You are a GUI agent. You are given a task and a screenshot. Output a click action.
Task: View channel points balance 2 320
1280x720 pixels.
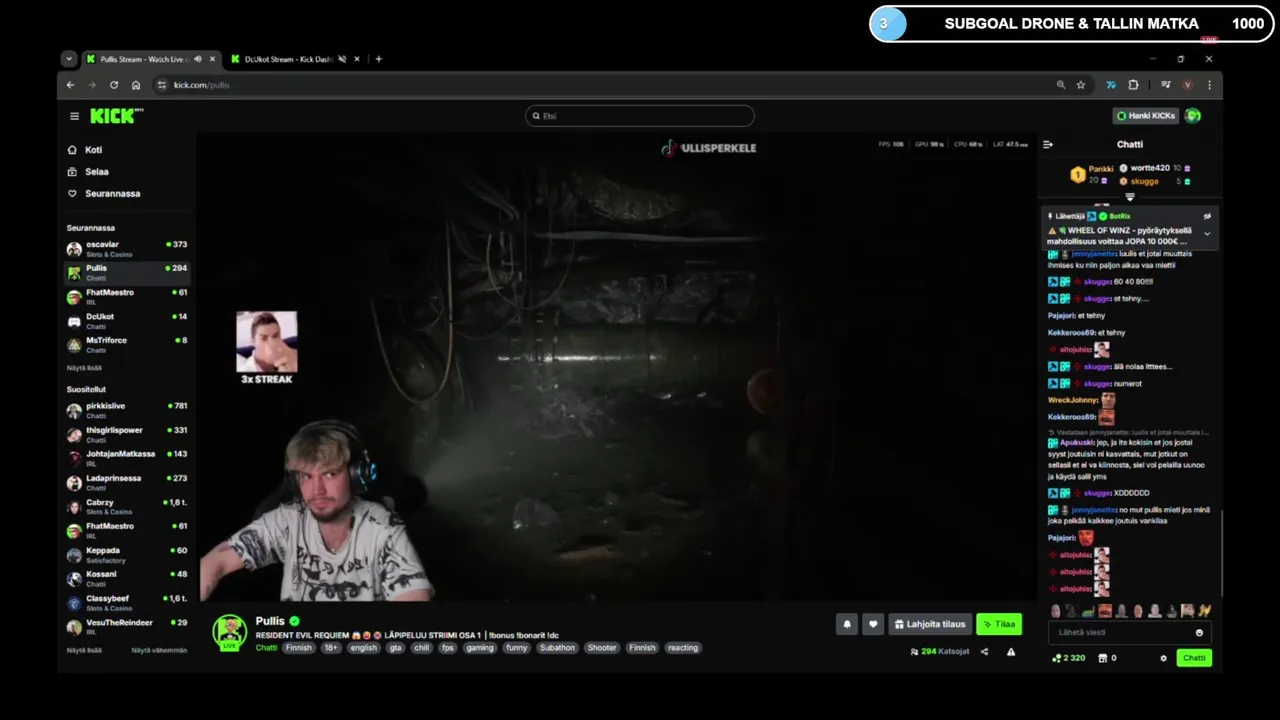(1068, 658)
